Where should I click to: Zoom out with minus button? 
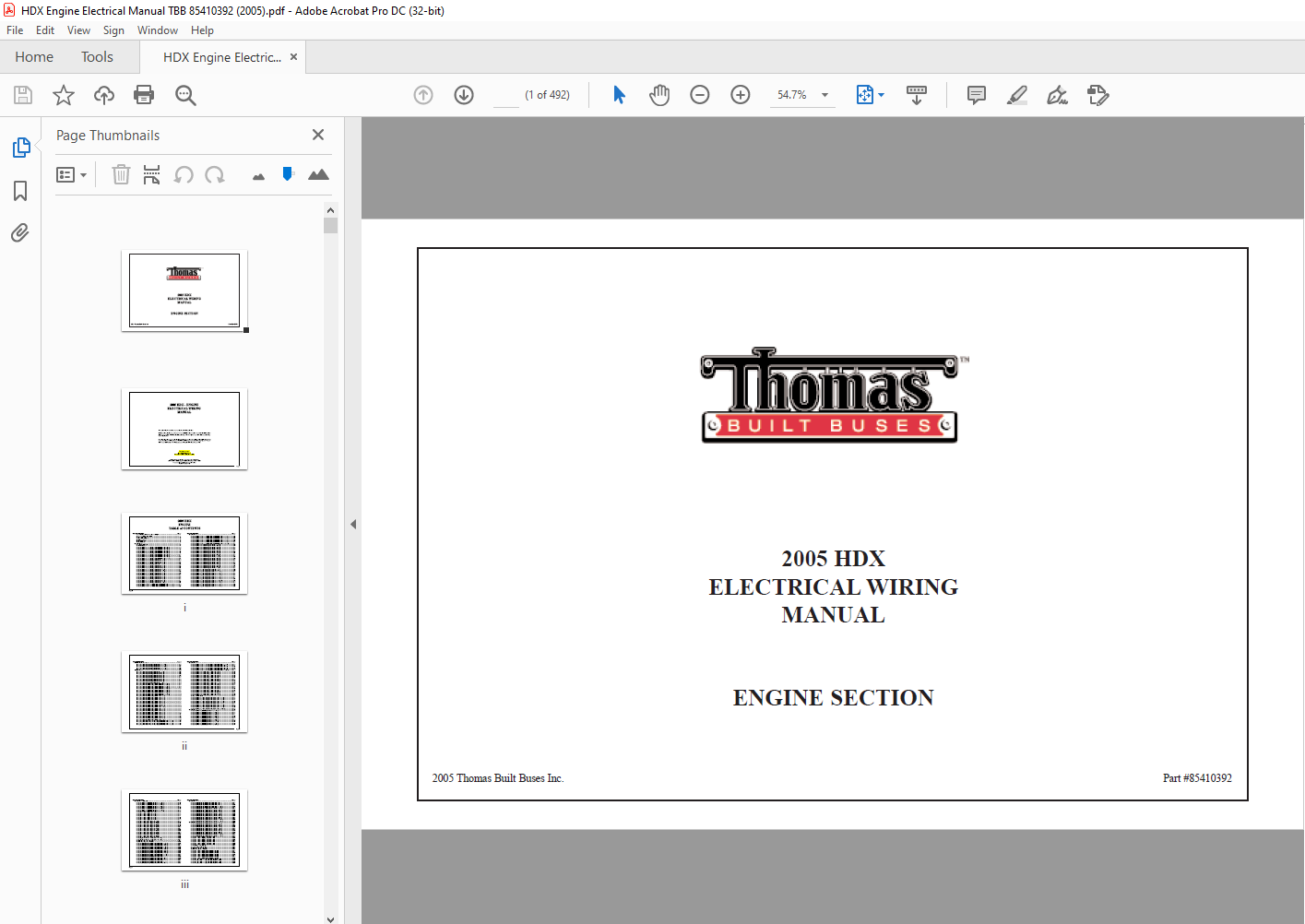point(700,95)
